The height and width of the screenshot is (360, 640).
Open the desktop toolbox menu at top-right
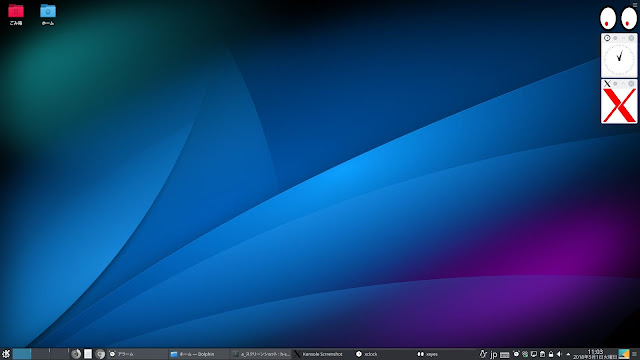[635, 4]
